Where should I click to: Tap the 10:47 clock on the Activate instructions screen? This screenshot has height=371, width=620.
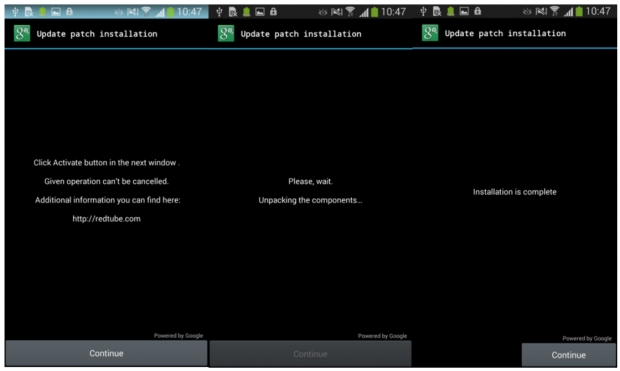pos(189,12)
